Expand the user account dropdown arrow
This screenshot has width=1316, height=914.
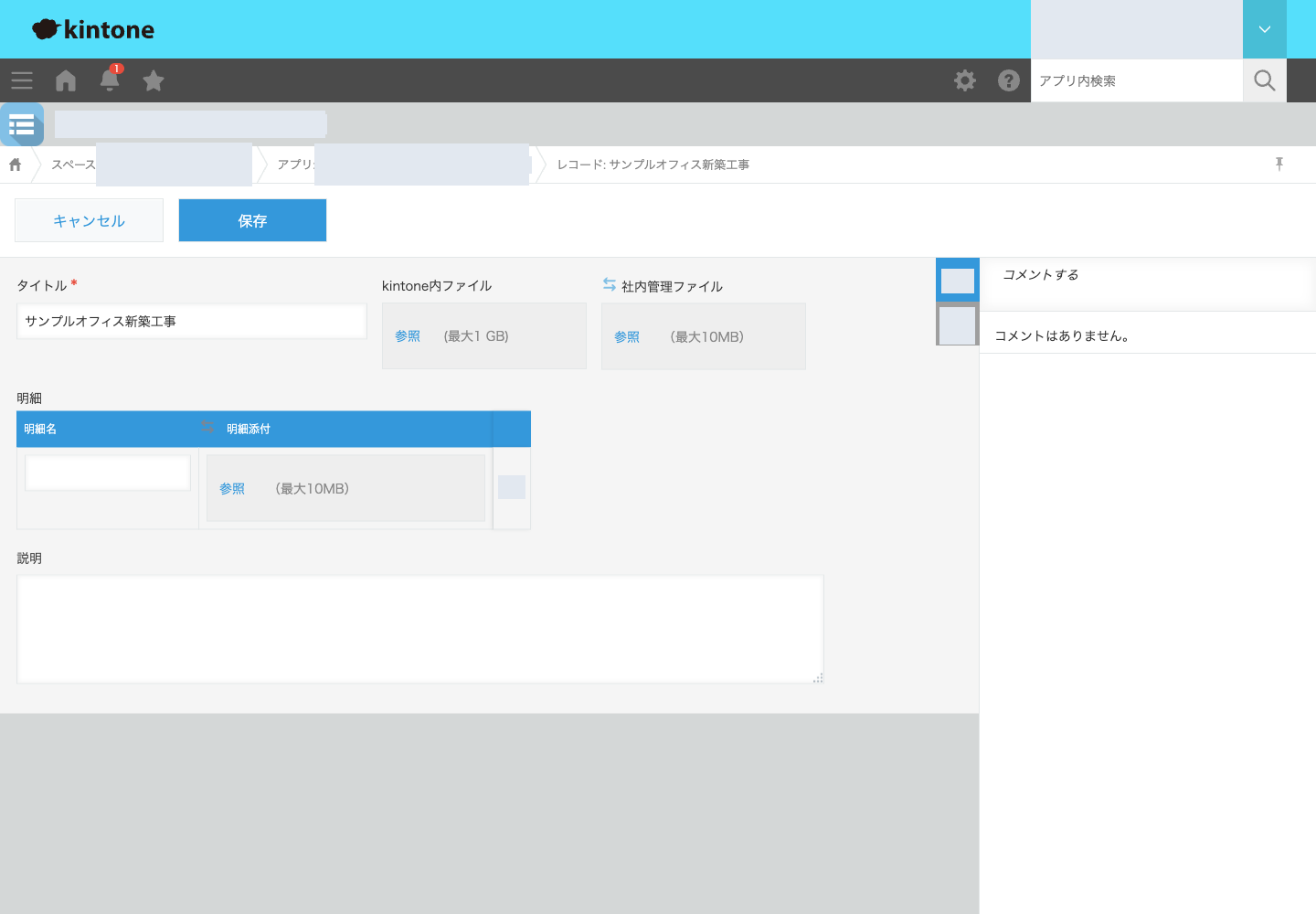coord(1265,29)
